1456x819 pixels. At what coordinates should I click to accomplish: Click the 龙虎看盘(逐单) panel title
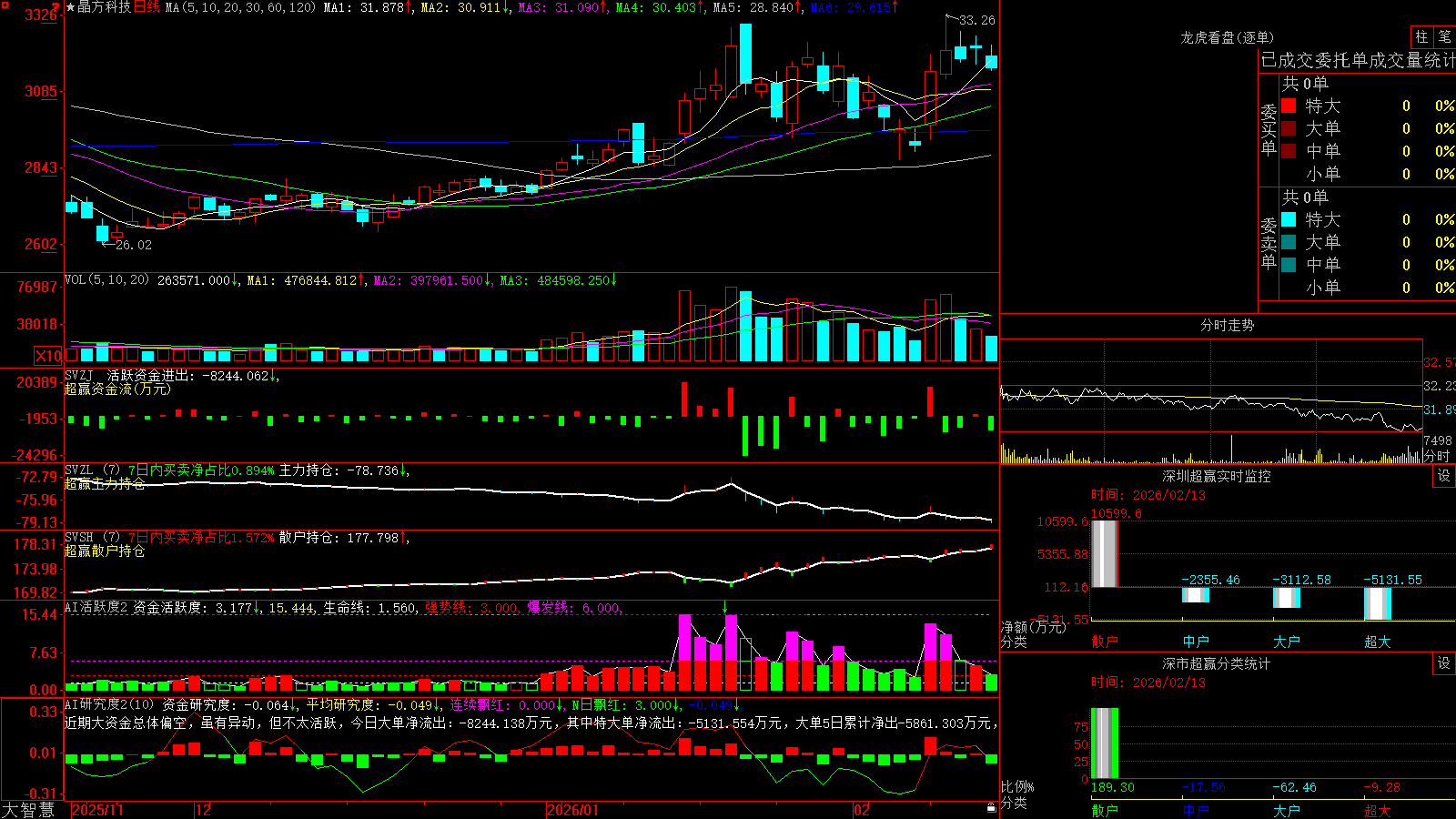click(x=1227, y=37)
